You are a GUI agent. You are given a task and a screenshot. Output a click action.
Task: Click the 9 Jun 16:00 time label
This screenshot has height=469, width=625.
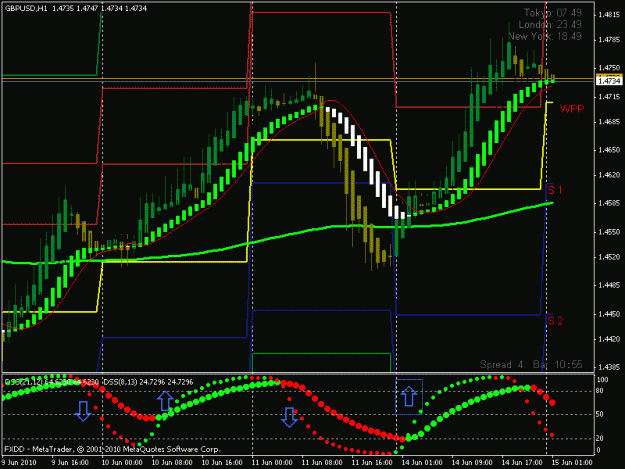point(70,463)
